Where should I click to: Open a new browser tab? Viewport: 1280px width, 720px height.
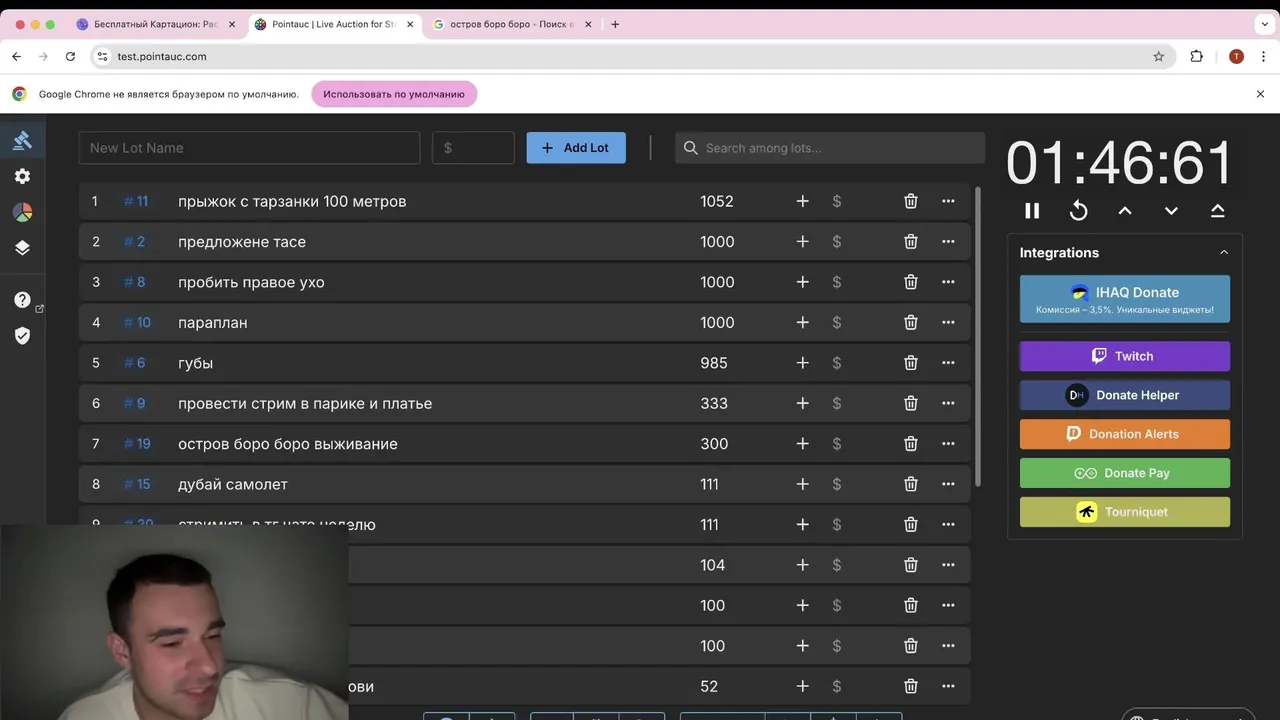pos(615,24)
